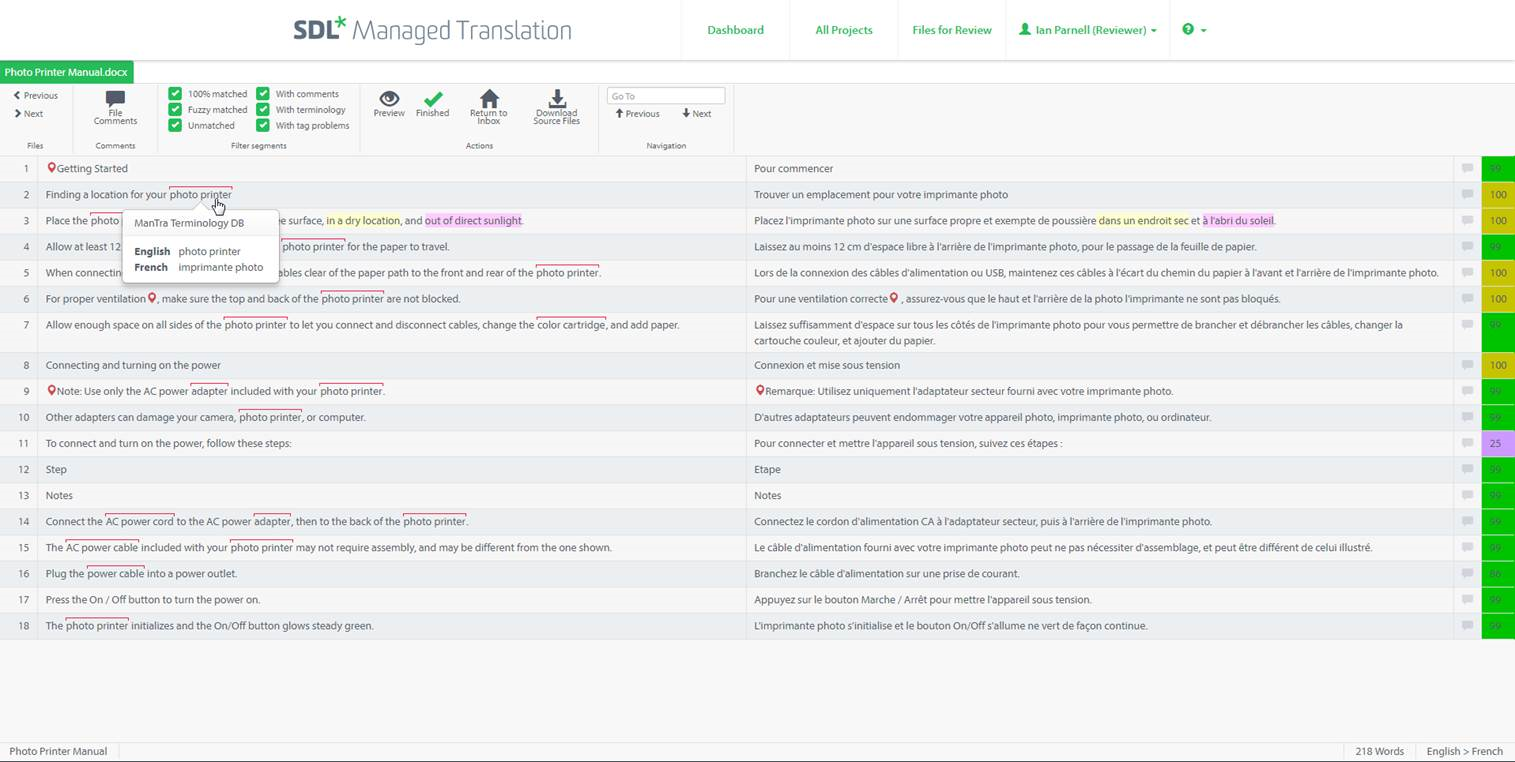
Task: Click comment icon for segment 7
Action: [1467, 324]
